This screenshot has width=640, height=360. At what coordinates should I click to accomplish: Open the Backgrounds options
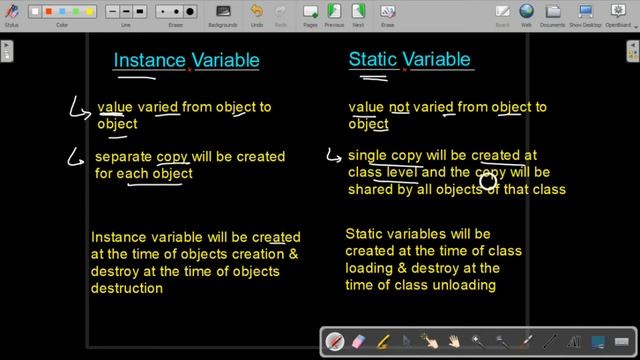(223, 15)
